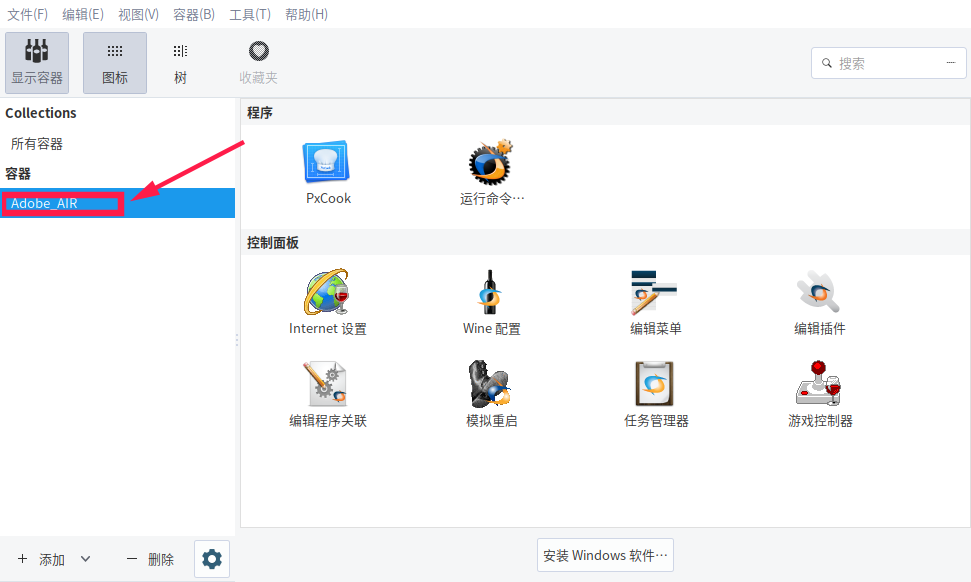
Task: Open the 任务管理器 (Task Manager) icon
Action: (655, 386)
